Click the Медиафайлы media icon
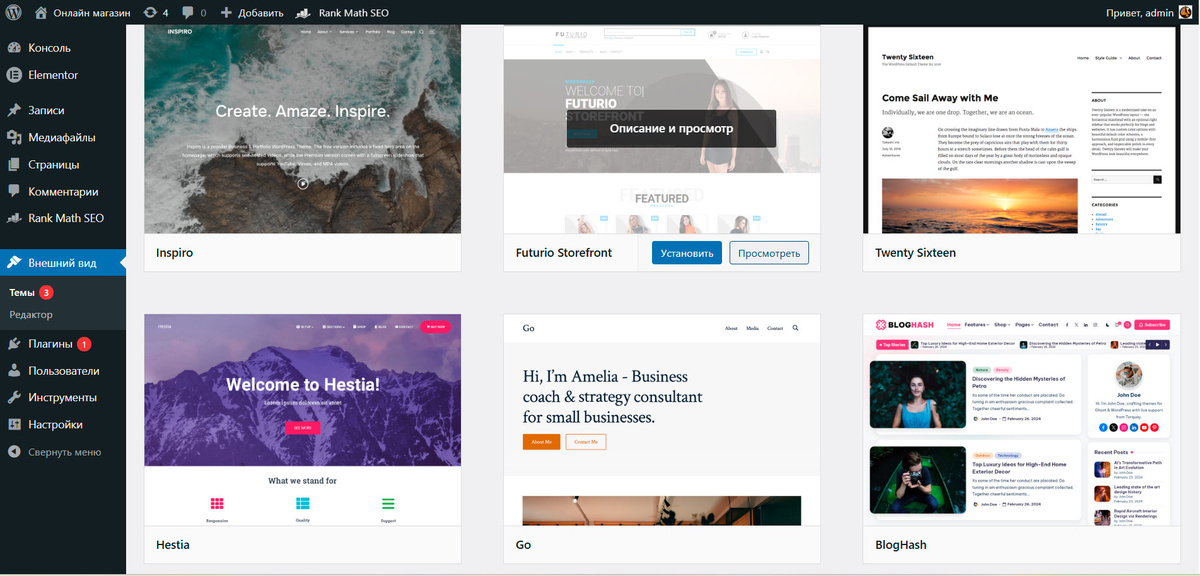Image resolution: width=1200 pixels, height=576 pixels. (x=14, y=138)
